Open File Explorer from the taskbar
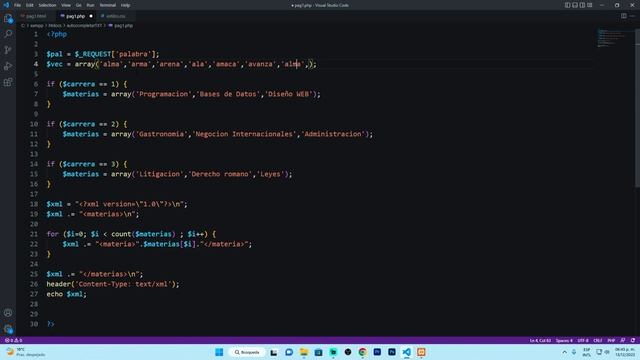The image size is (640, 360). click(x=304, y=352)
